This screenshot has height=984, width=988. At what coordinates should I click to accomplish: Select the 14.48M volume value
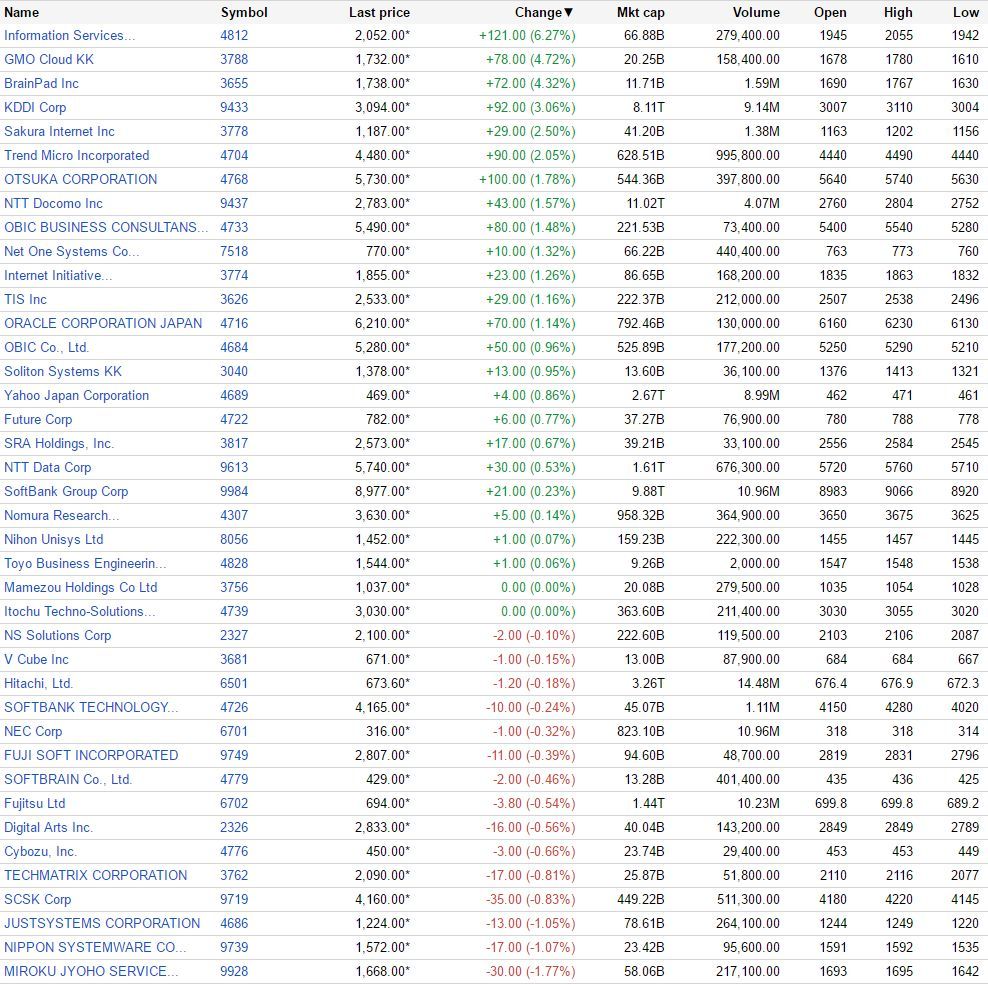[x=759, y=683]
